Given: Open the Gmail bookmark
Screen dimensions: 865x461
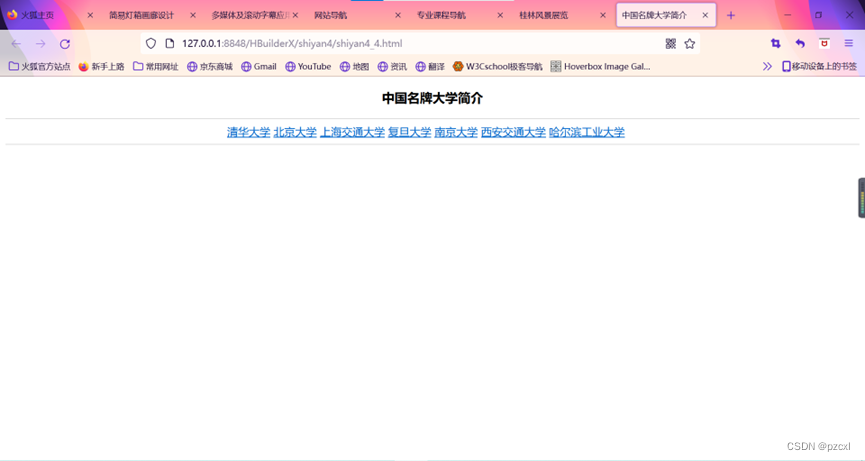Looking at the screenshot, I should click(x=259, y=66).
